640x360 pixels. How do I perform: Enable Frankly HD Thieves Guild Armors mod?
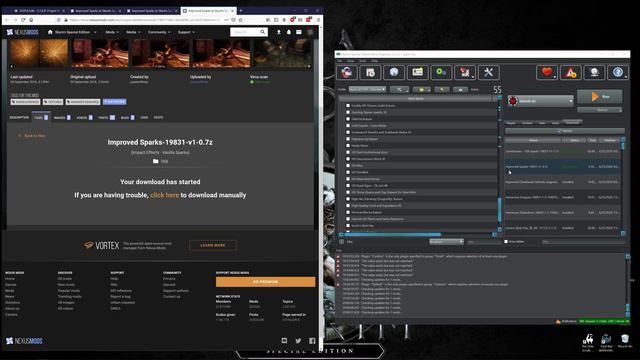(348, 105)
